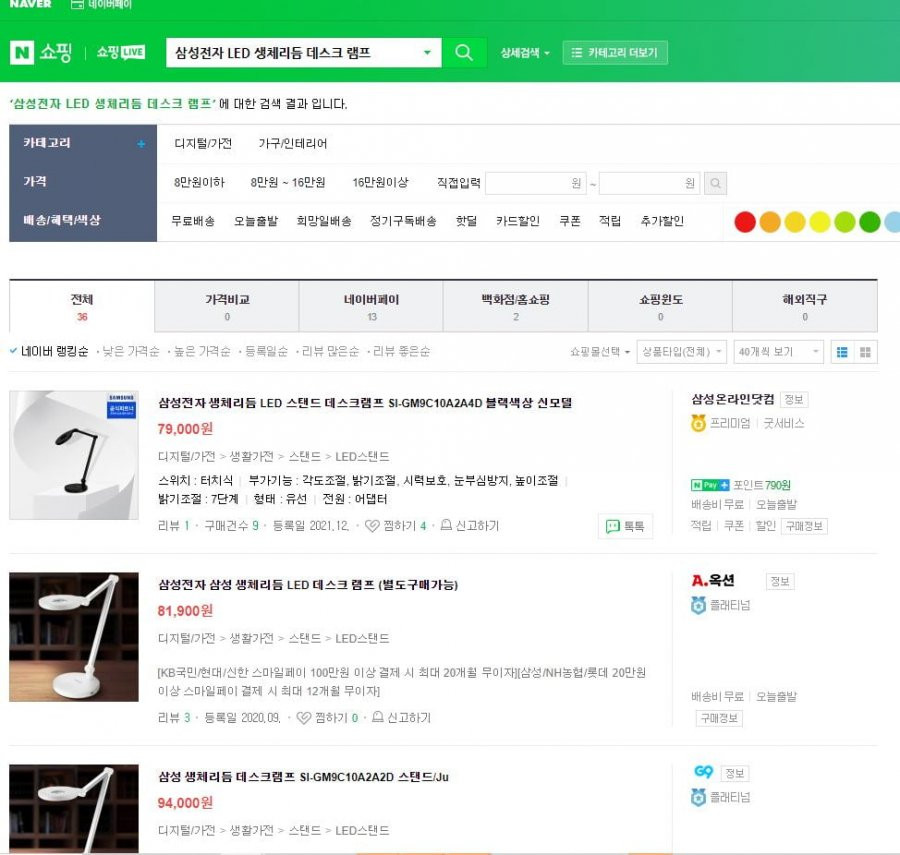Screen dimensions: 900x855
Task: Expand search box suggestion dropdown arrow
Action: 427,53
